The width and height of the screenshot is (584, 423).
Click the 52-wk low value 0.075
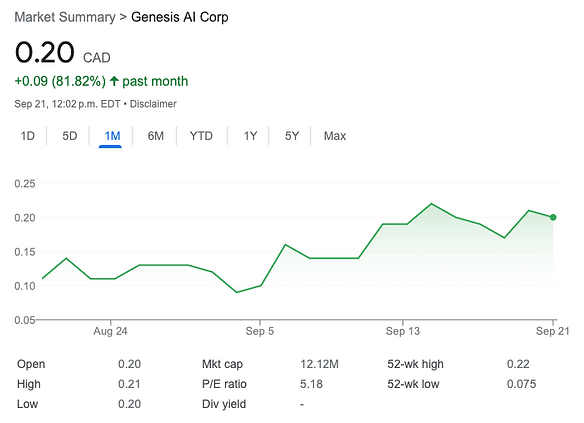click(x=521, y=384)
